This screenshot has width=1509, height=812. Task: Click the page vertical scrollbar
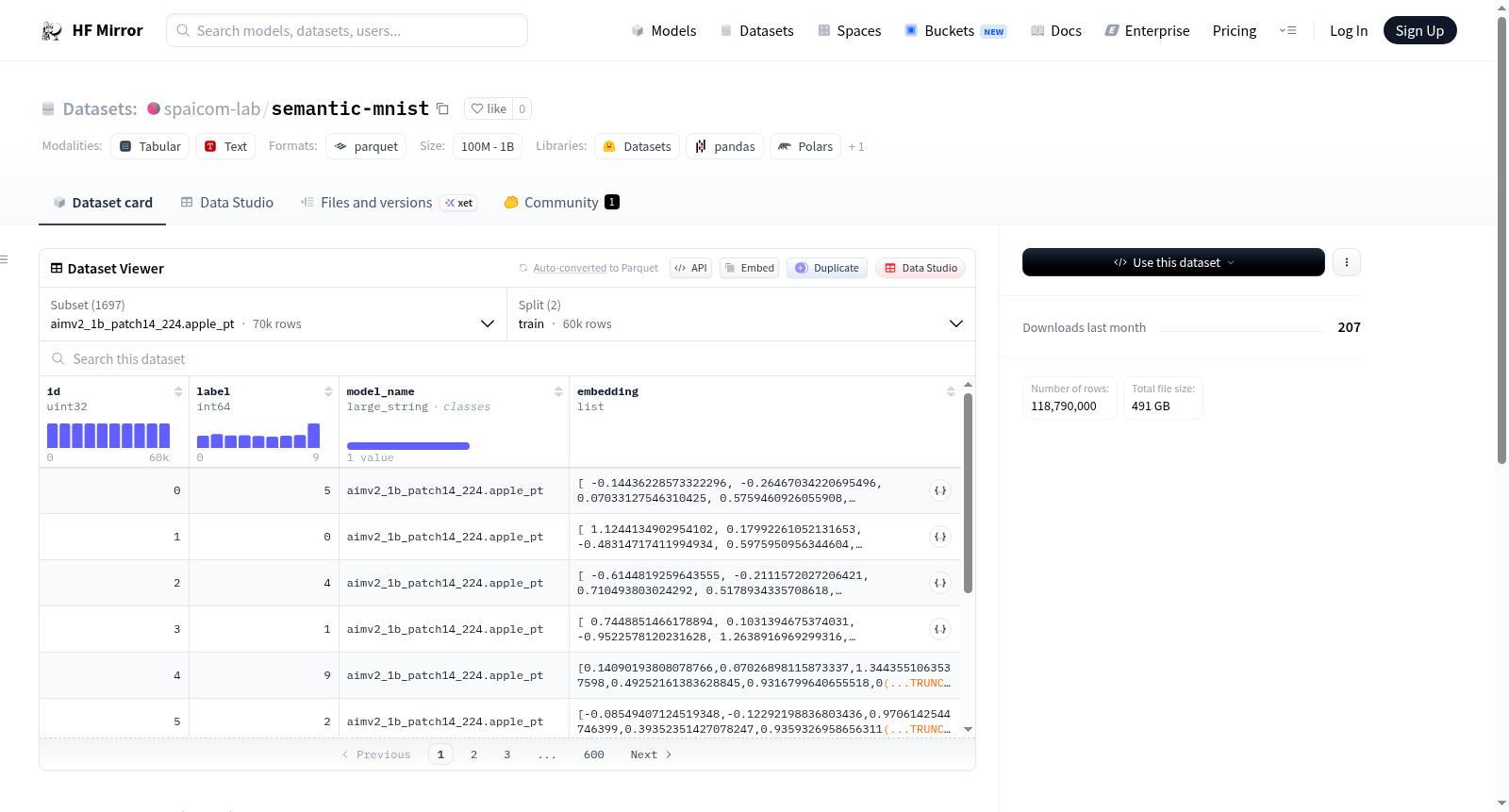1501,240
